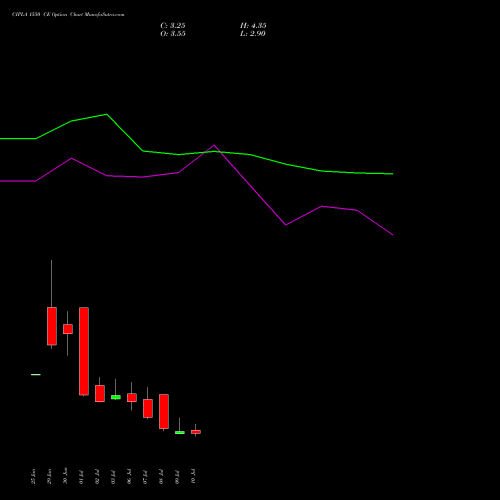
Task: Select the red candle with tall wick on 29 Jun
Action: (52, 326)
